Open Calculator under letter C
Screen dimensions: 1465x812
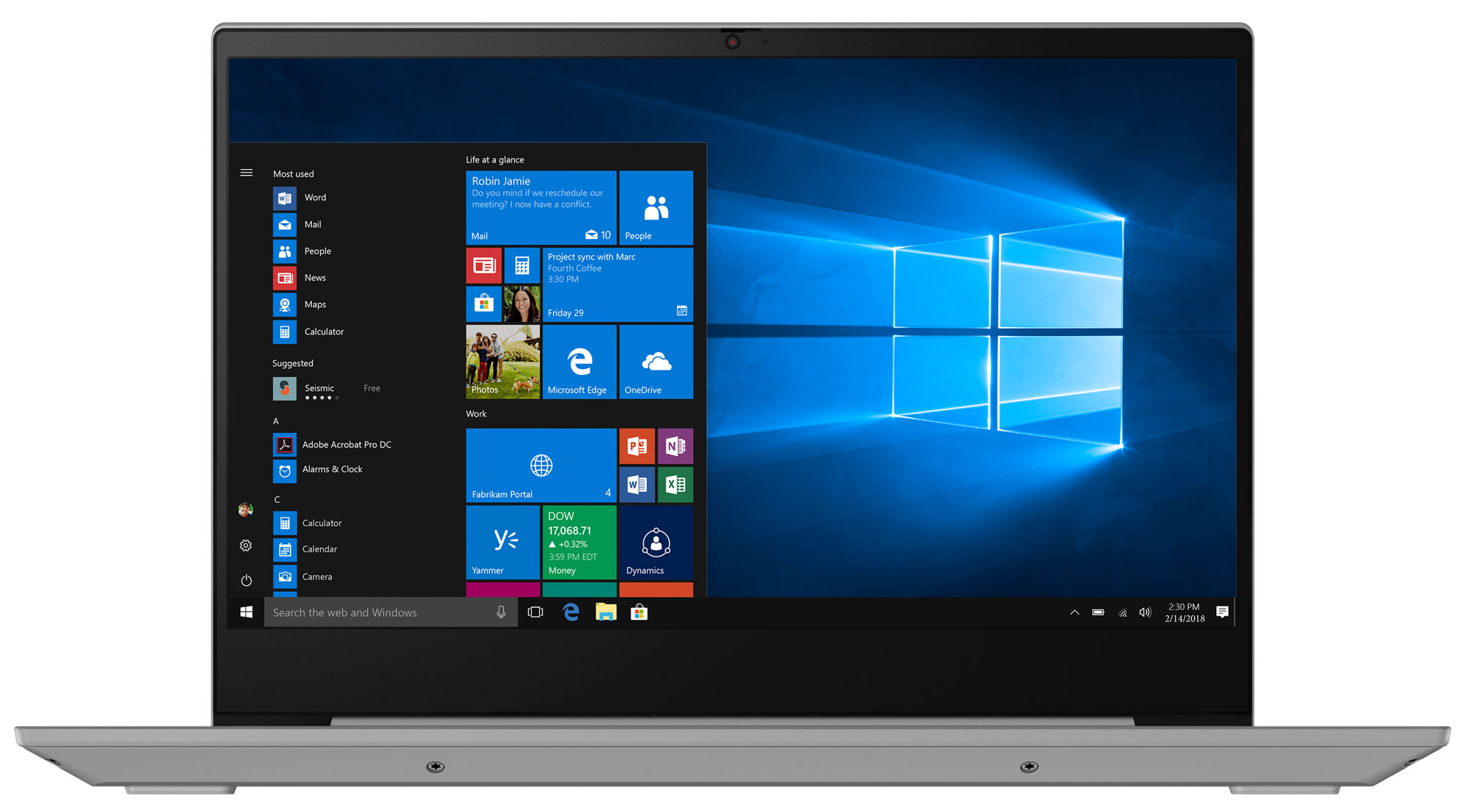click(308, 524)
